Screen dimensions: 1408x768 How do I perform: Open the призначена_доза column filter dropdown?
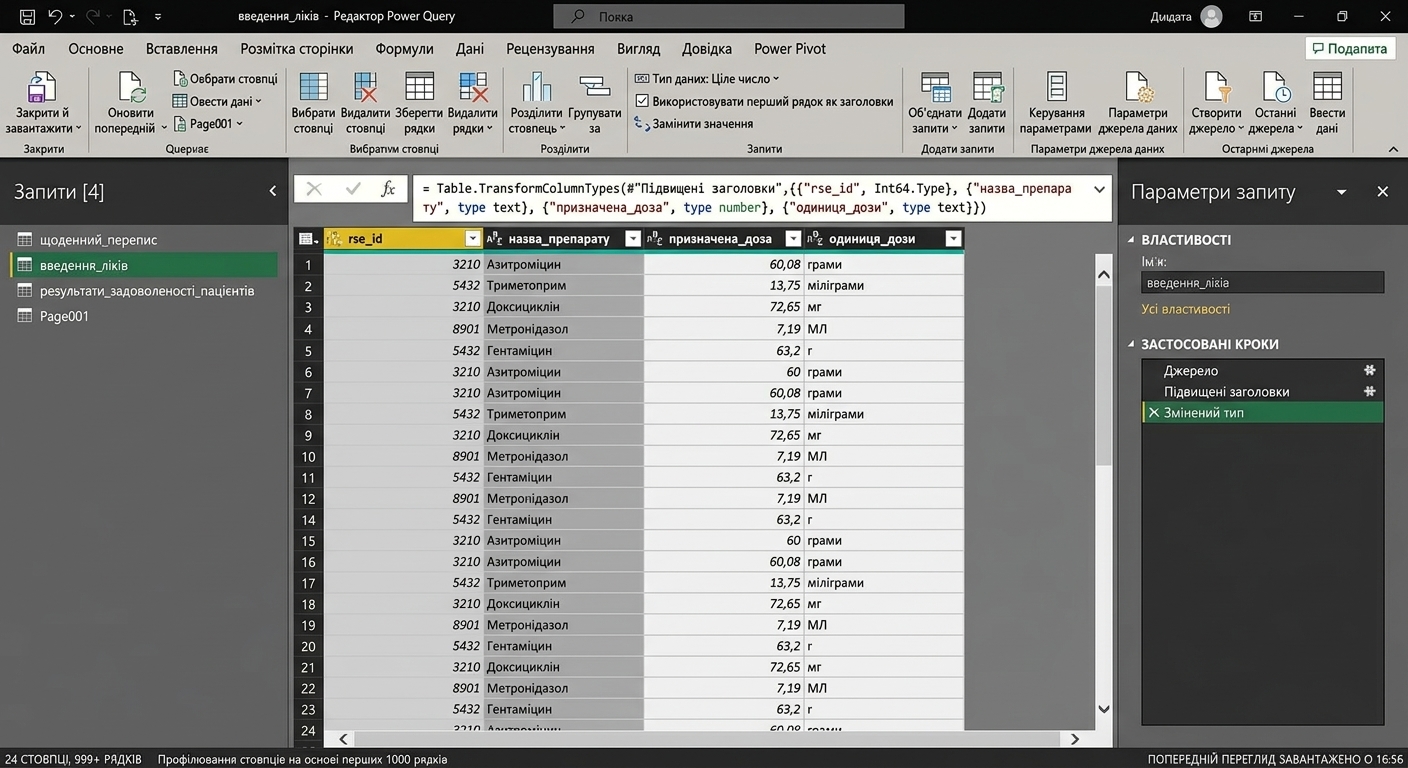[793, 239]
